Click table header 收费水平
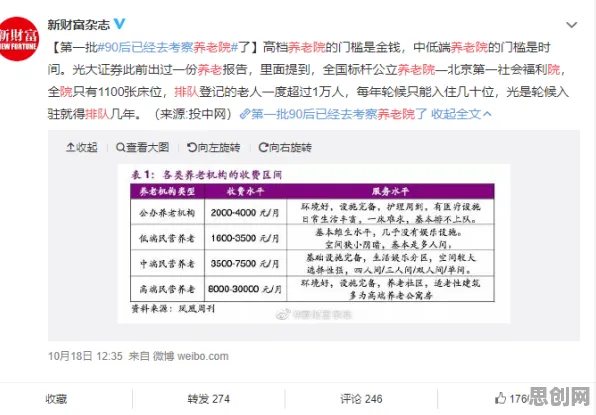 pyautogui.click(x=246, y=192)
